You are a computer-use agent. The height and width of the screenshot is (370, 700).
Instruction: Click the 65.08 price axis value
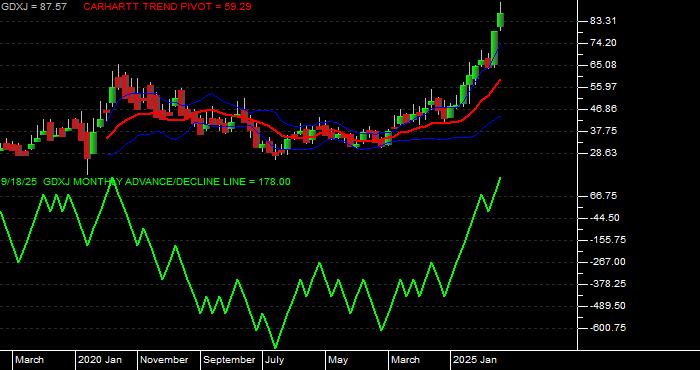pyautogui.click(x=602, y=65)
